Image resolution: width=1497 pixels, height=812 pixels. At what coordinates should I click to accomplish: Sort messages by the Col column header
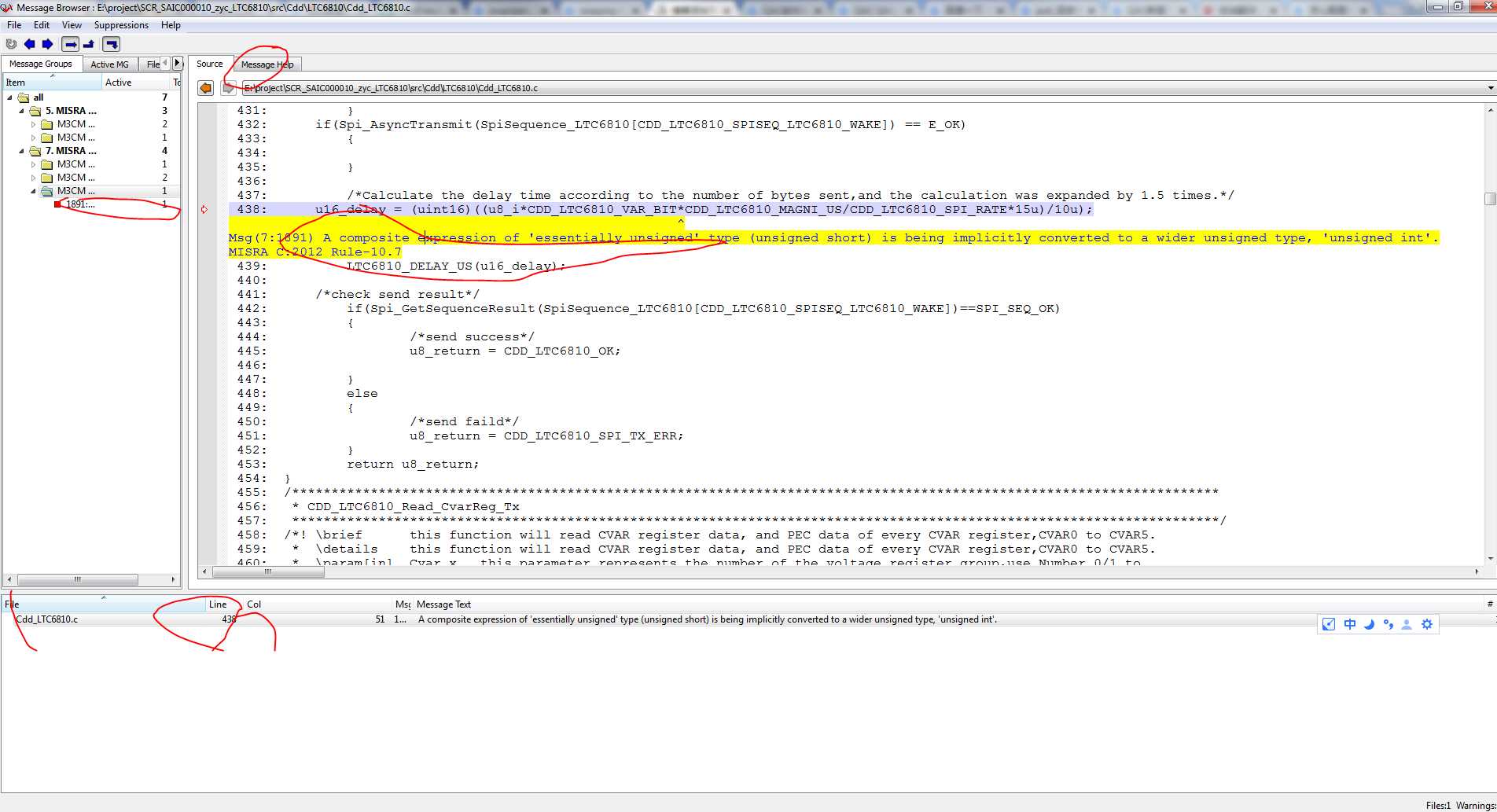[x=318, y=604]
